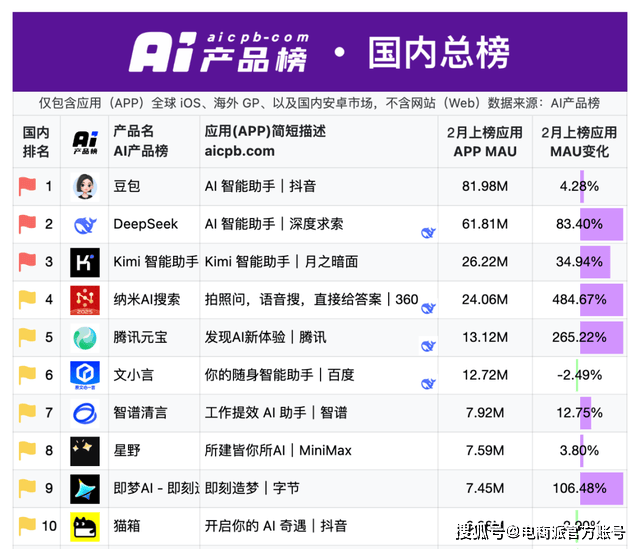Click the large Ai 产品榜 banner logo

[218, 52]
